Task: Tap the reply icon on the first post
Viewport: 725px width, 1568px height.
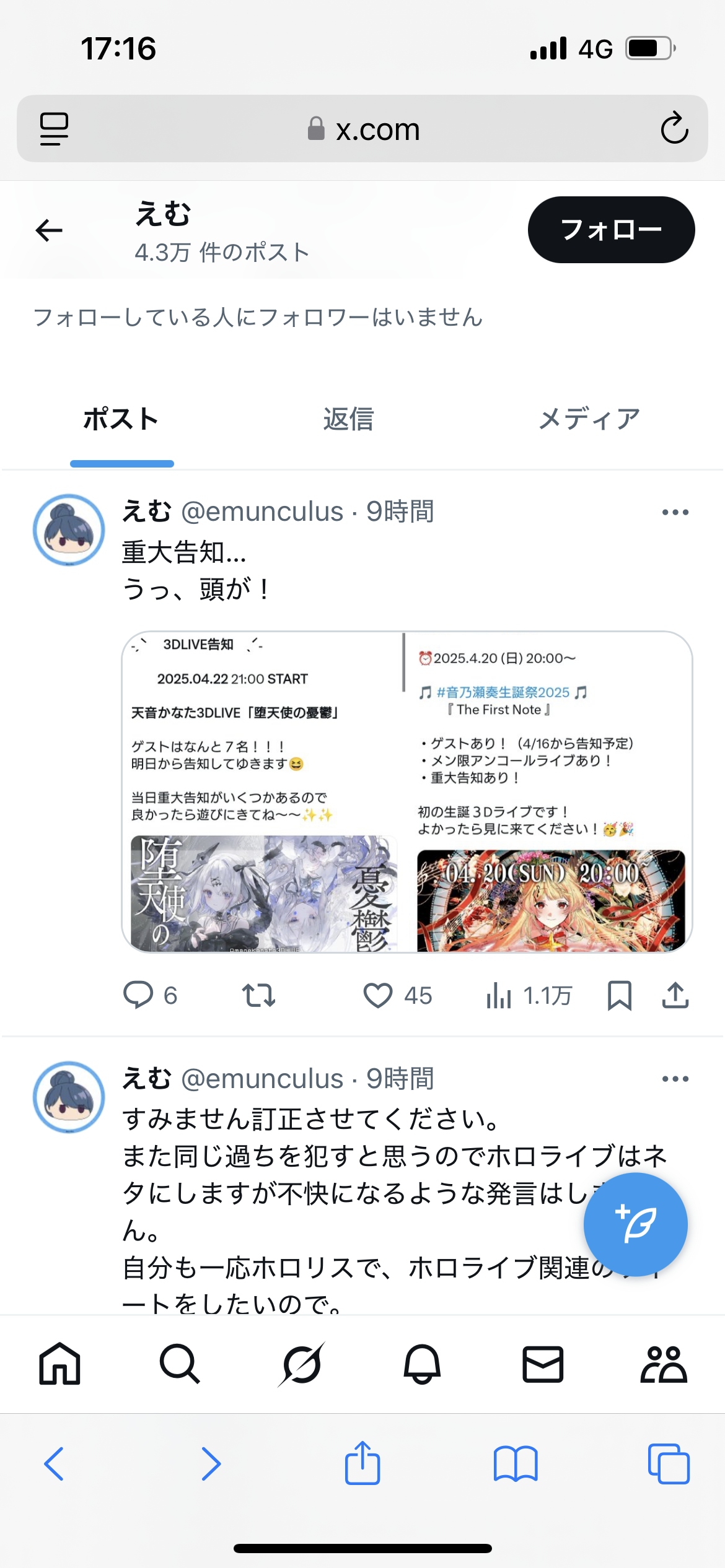Action: (138, 995)
